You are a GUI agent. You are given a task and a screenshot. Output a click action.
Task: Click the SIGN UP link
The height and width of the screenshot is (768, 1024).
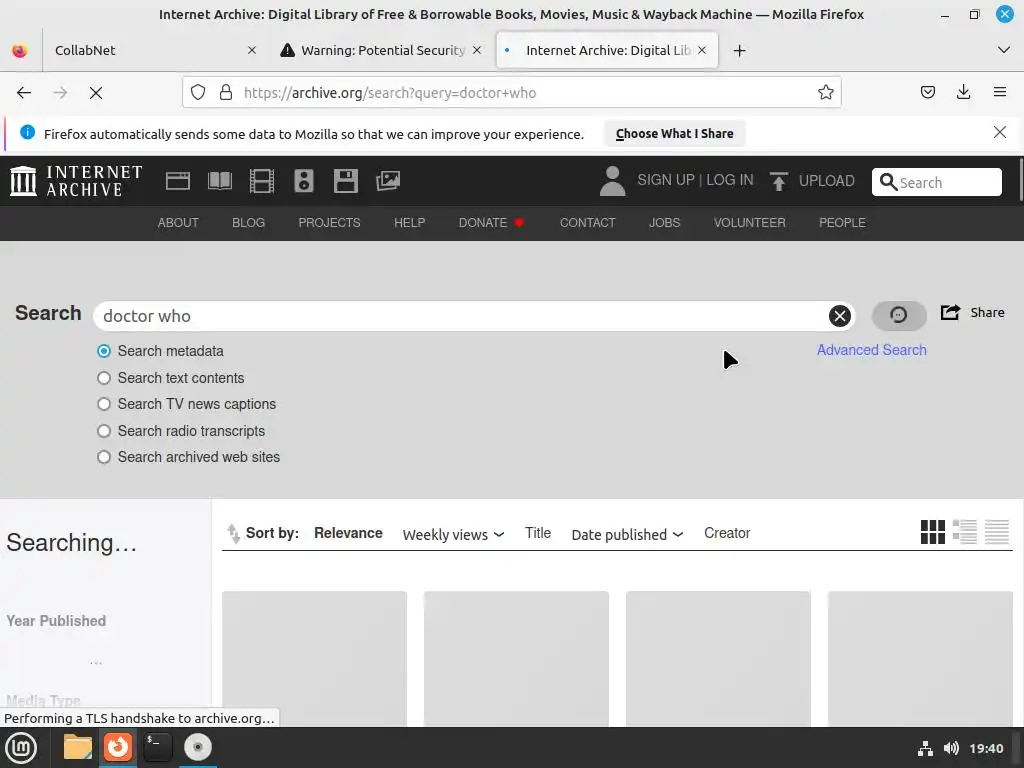pos(665,180)
